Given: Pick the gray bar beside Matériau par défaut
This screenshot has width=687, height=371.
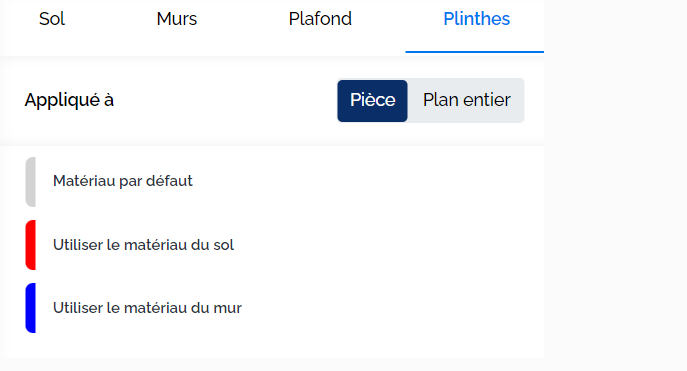Looking at the screenshot, I should coord(31,182).
